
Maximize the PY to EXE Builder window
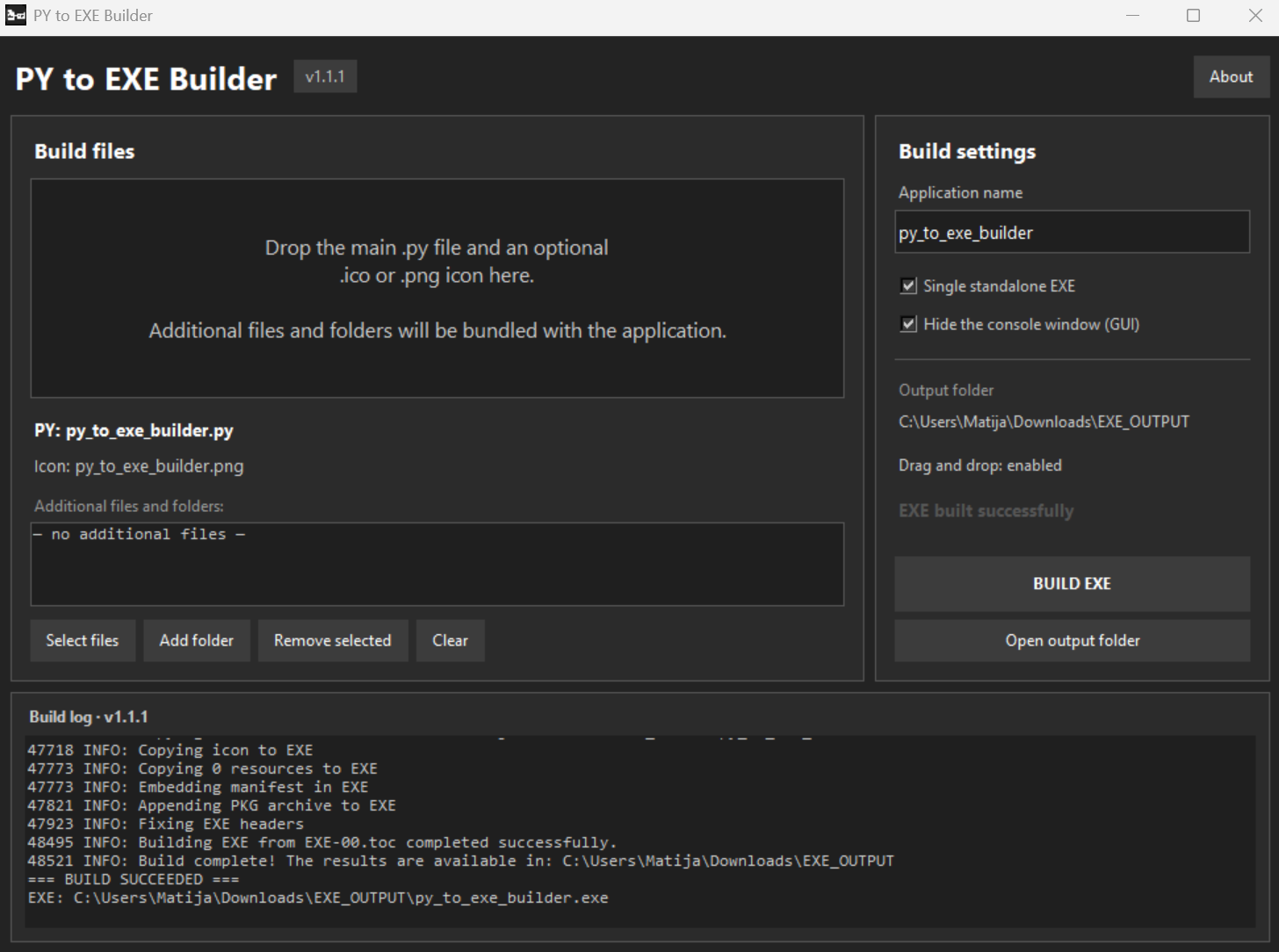click(x=1193, y=16)
